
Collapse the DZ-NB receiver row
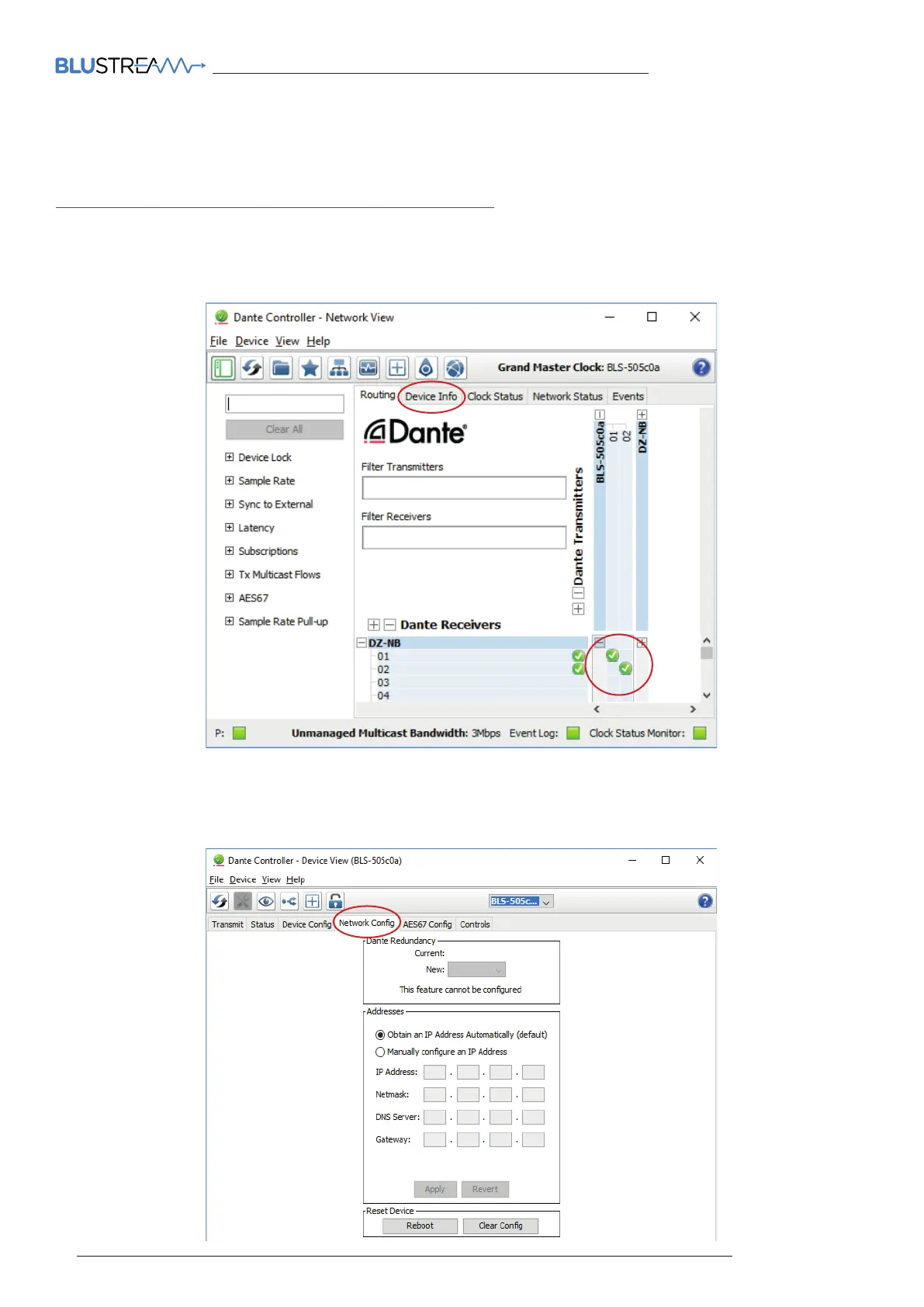click(362, 643)
